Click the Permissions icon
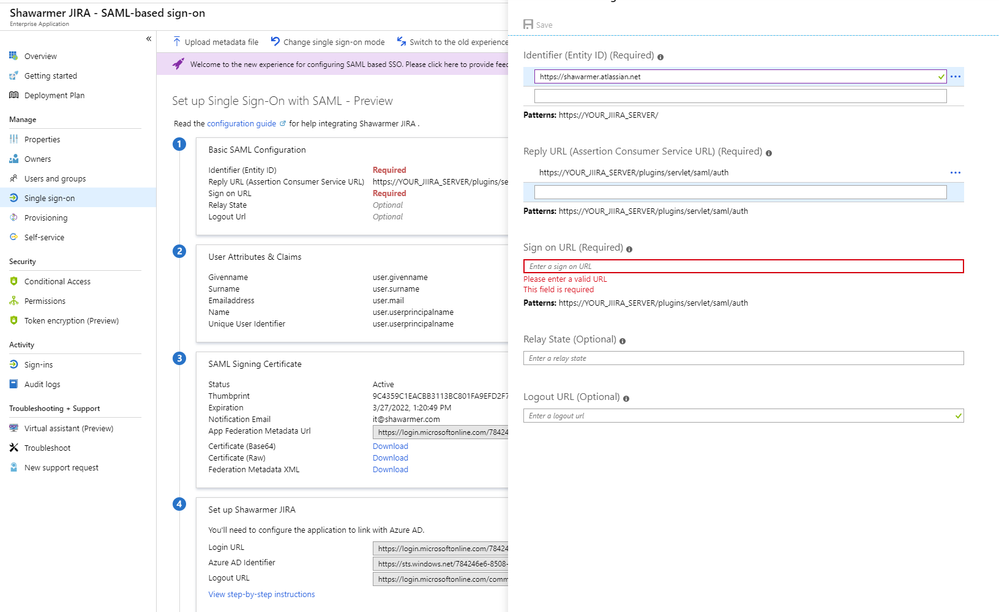999x612 pixels. click(x=13, y=301)
